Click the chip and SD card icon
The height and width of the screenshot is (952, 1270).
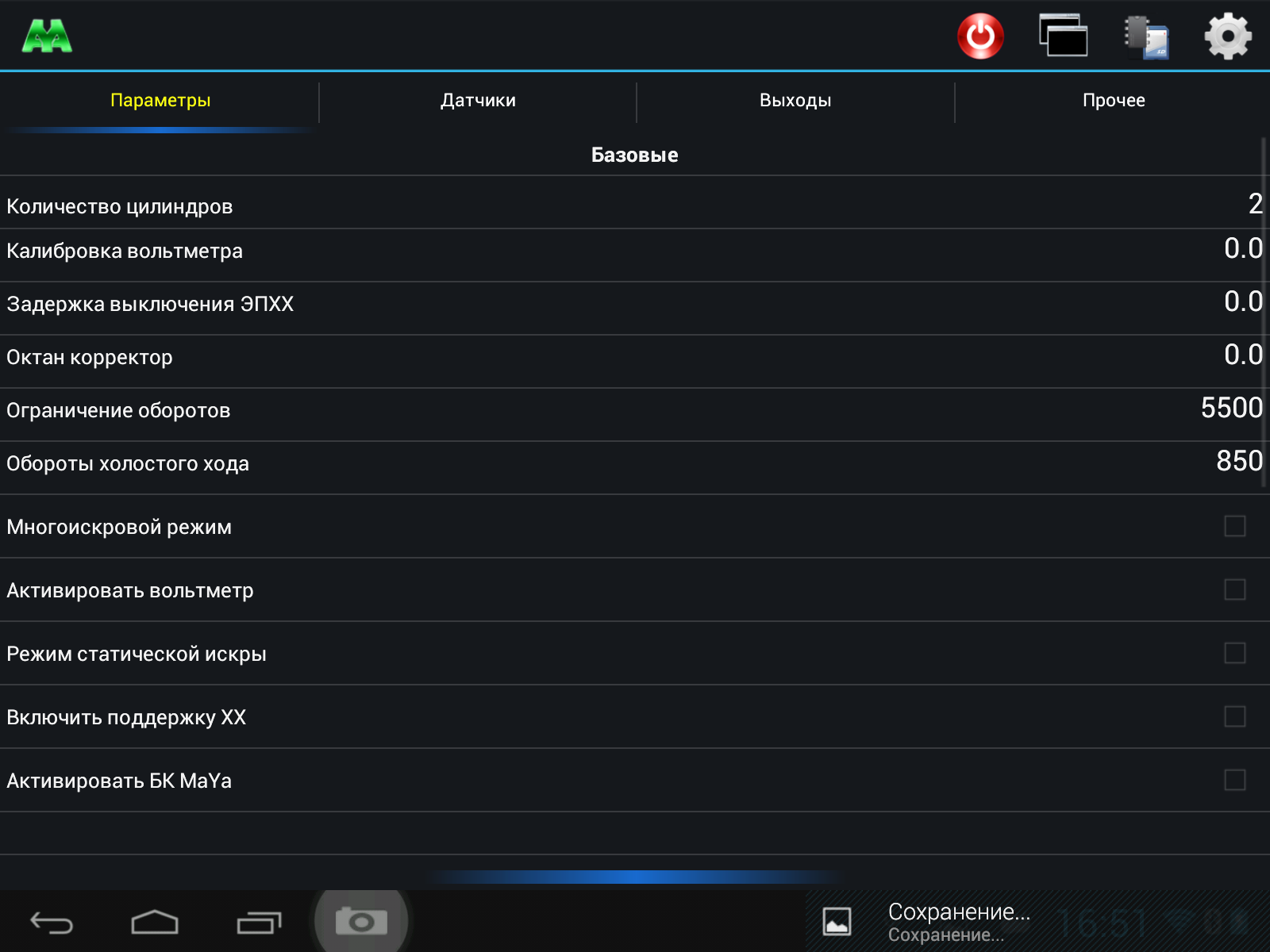(1146, 36)
